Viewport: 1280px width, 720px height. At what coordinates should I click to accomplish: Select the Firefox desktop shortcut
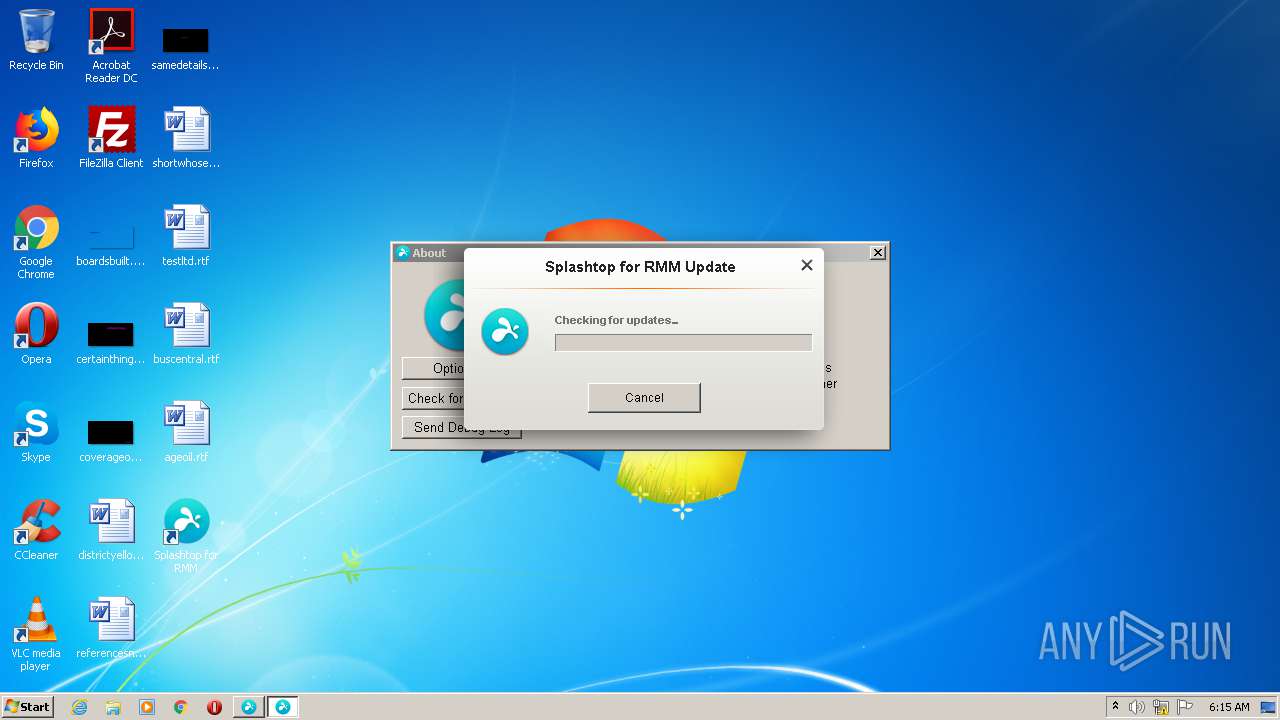(36, 139)
